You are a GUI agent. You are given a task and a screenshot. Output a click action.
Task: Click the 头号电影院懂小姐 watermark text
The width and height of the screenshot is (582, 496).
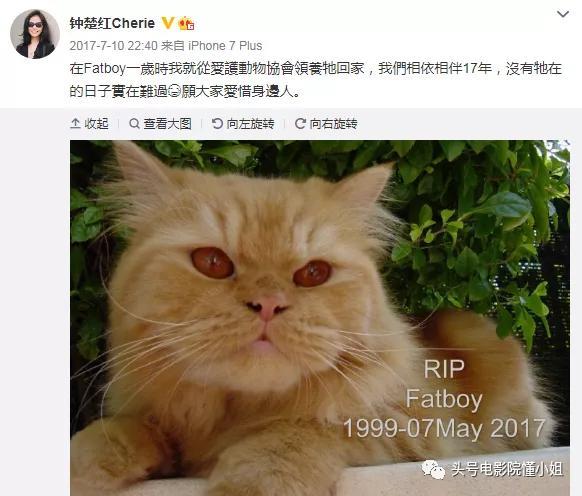point(507,469)
